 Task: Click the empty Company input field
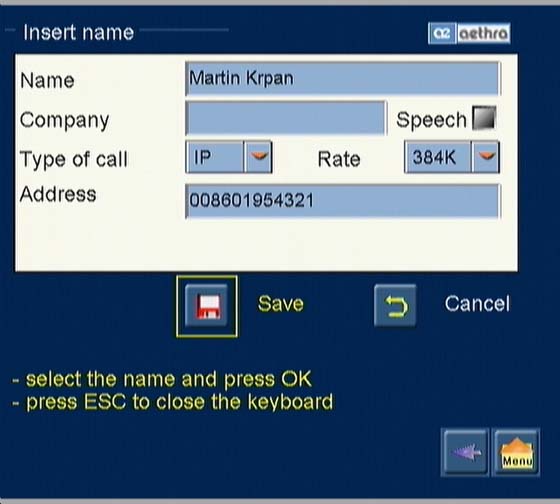286,118
